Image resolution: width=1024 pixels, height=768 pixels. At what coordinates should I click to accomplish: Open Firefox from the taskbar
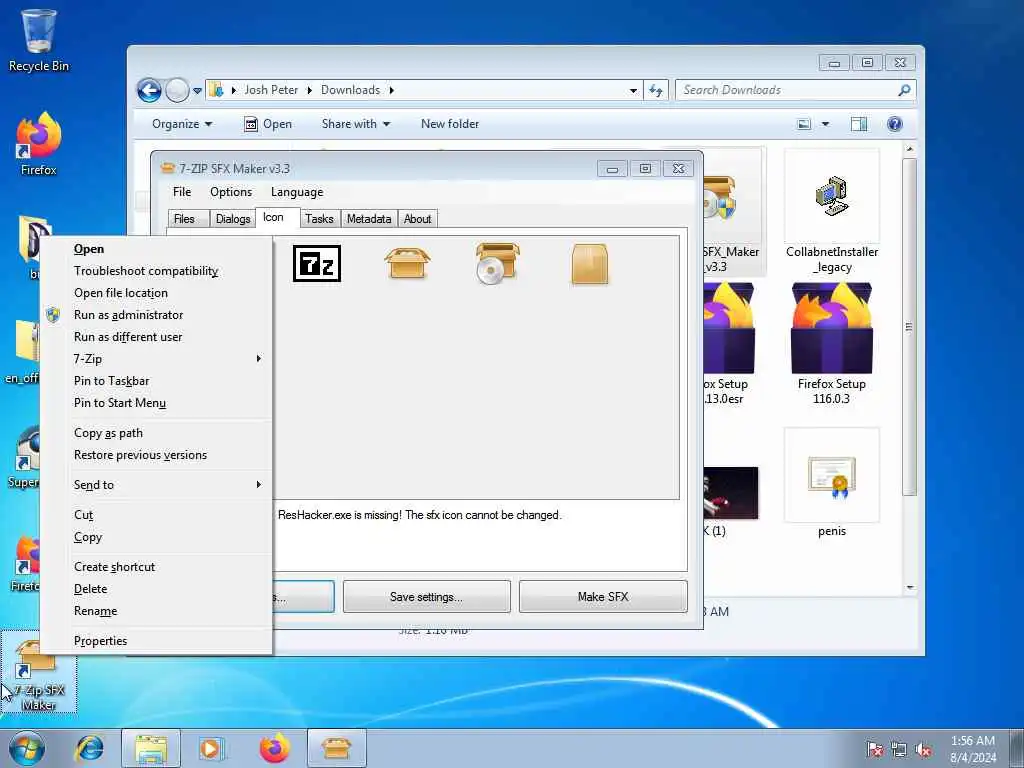tap(274, 748)
